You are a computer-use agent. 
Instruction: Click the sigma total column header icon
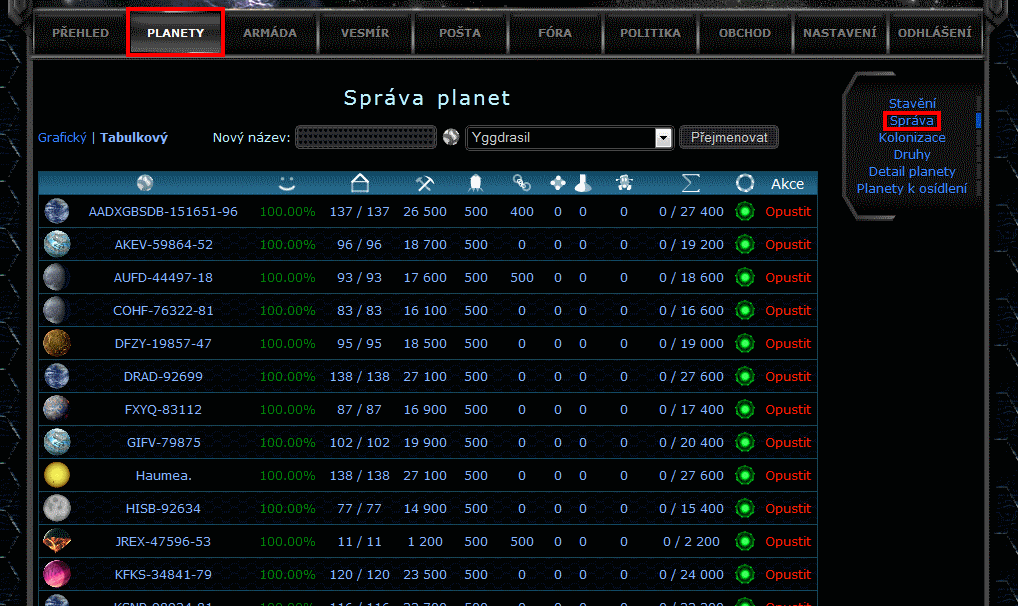point(690,183)
